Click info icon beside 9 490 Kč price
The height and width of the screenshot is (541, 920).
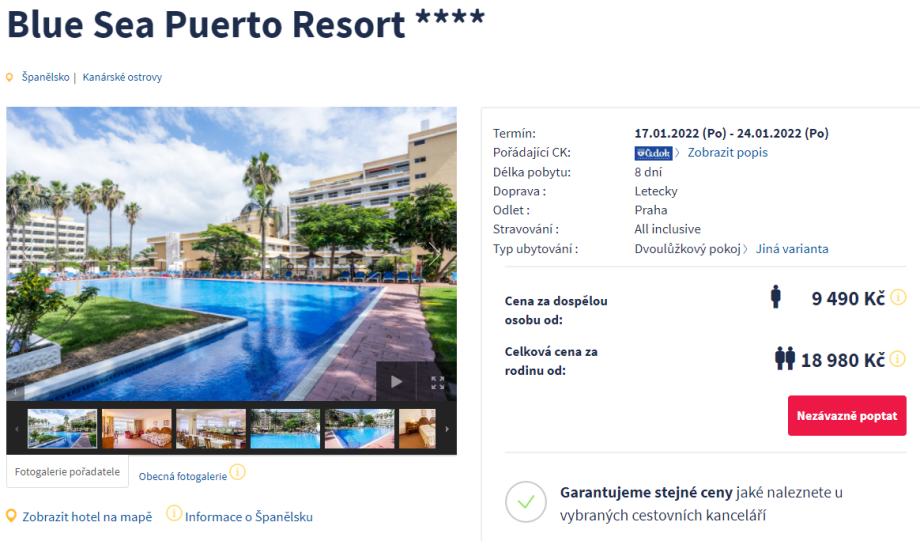[898, 297]
